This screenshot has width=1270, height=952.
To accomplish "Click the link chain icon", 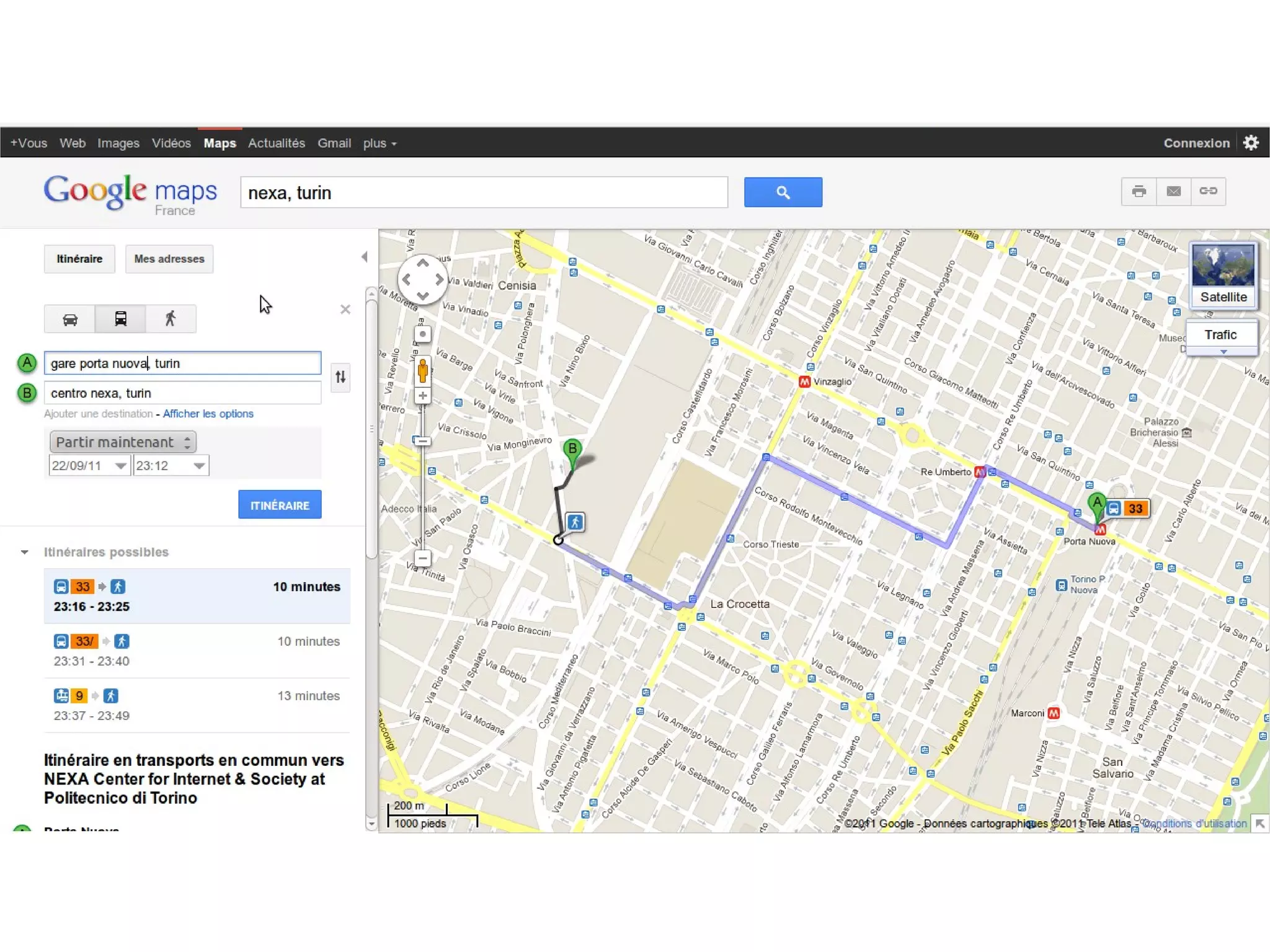I will (1208, 191).
